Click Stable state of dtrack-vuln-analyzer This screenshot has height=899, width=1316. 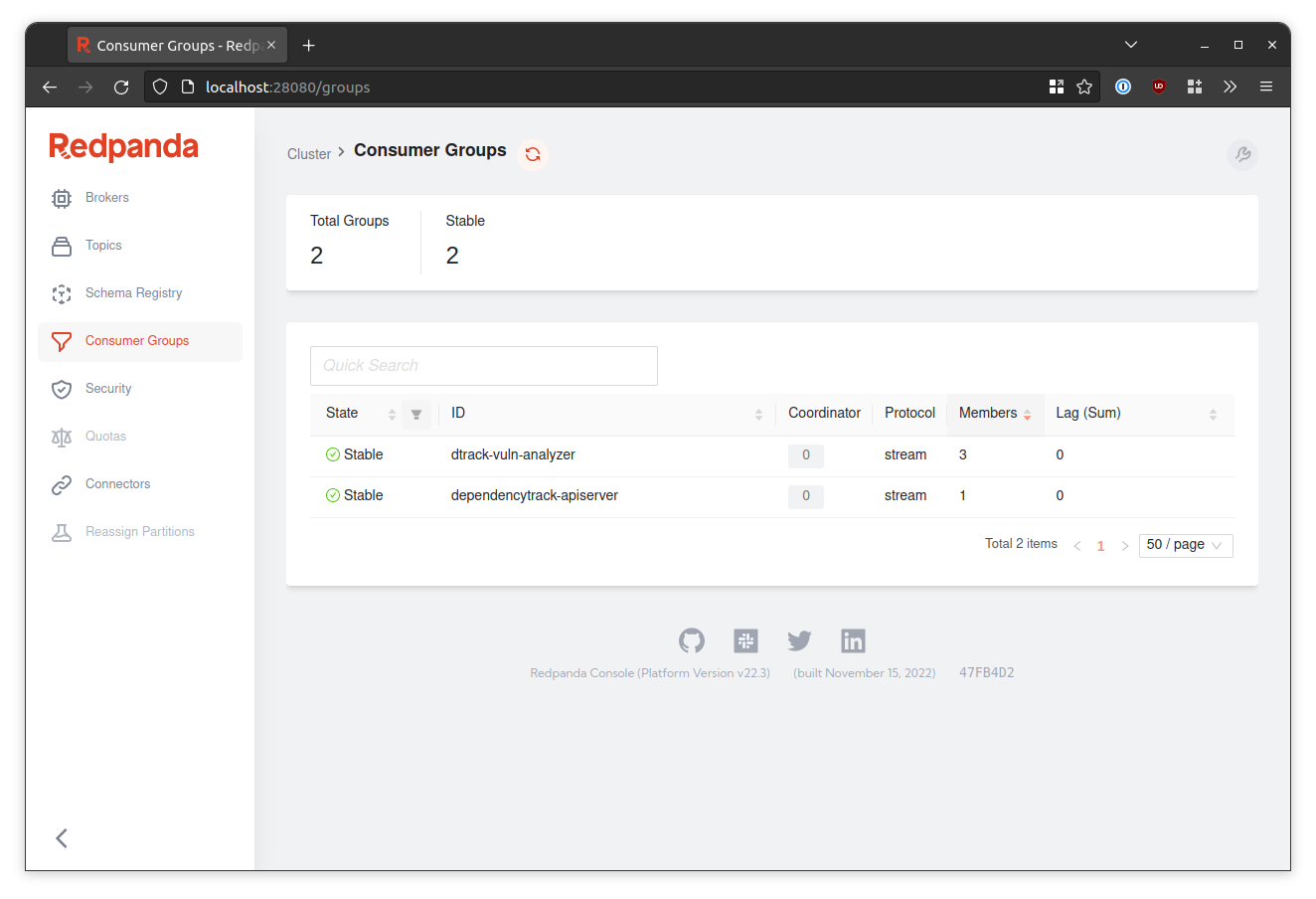coord(355,454)
